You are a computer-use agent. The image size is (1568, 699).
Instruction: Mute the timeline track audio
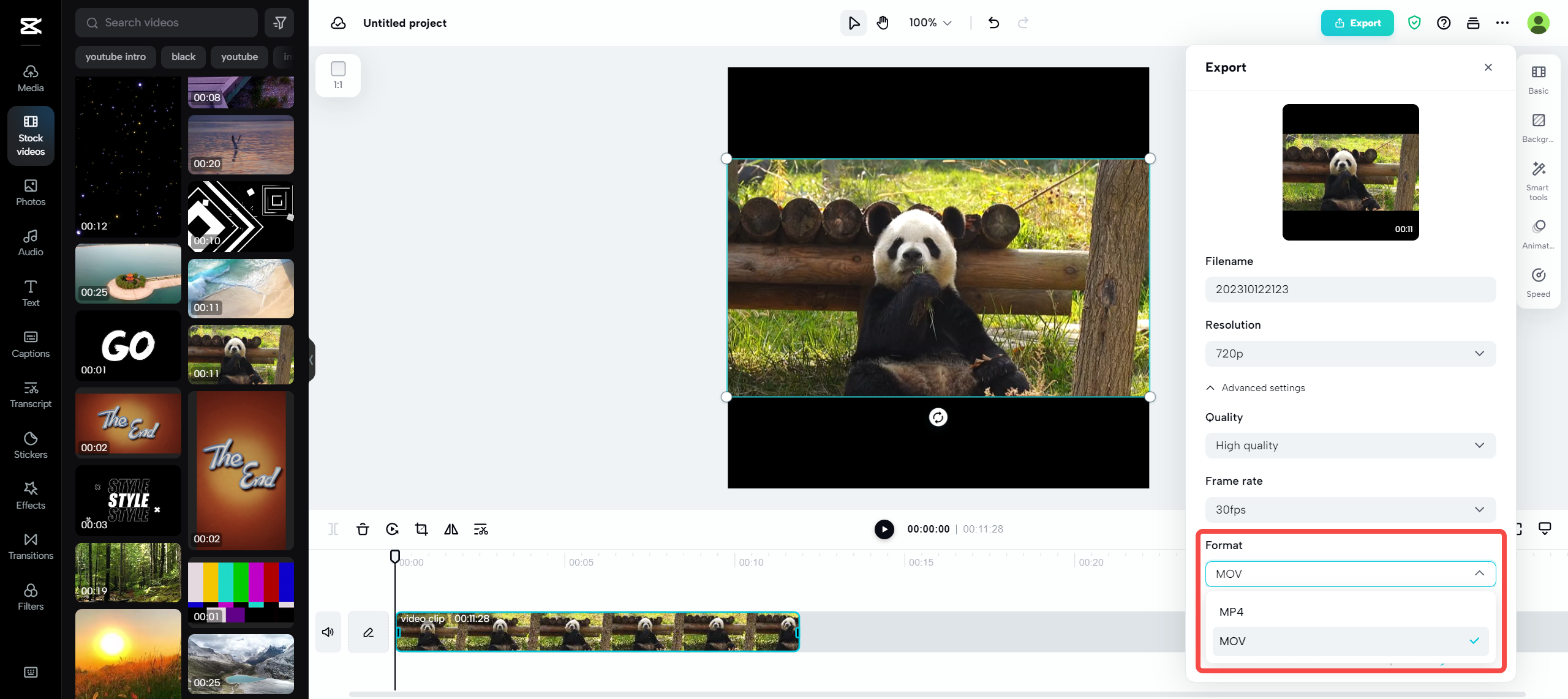tap(328, 632)
